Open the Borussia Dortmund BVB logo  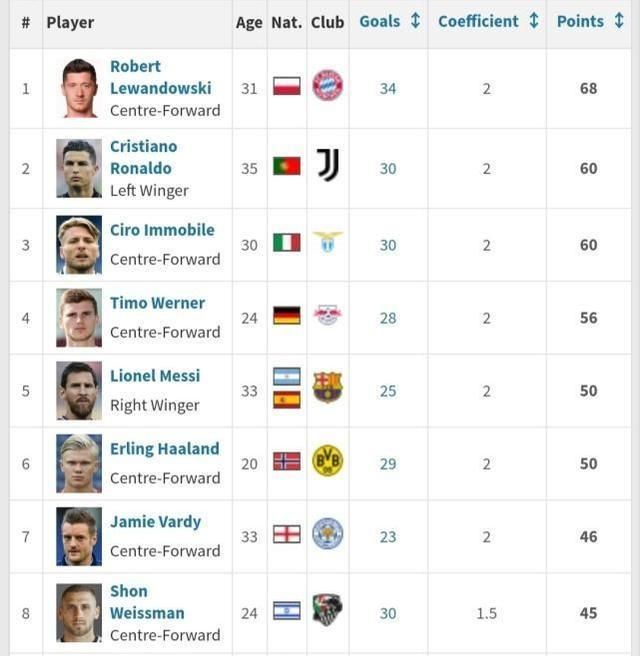tap(328, 461)
